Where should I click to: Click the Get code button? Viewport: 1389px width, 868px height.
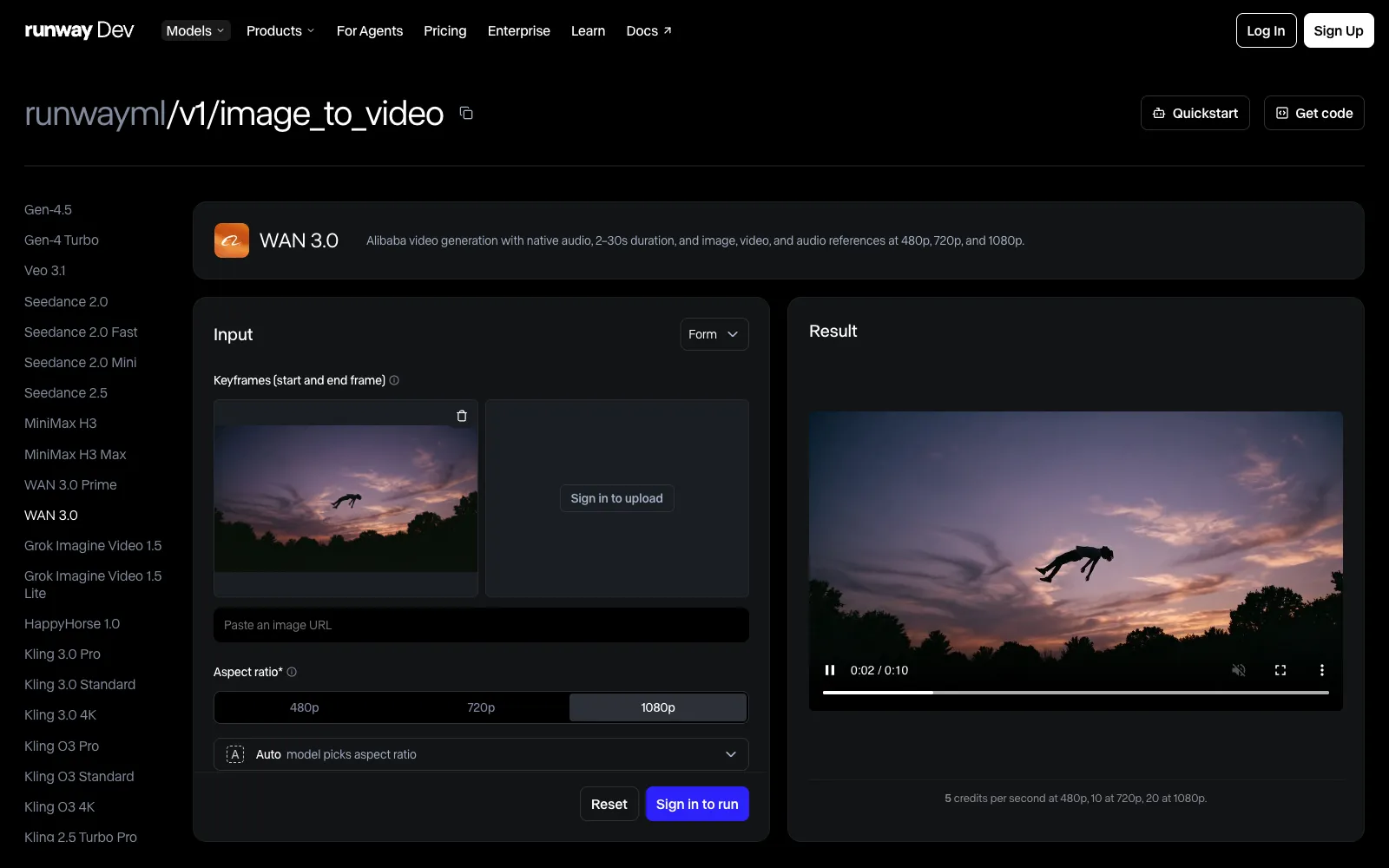(1314, 113)
